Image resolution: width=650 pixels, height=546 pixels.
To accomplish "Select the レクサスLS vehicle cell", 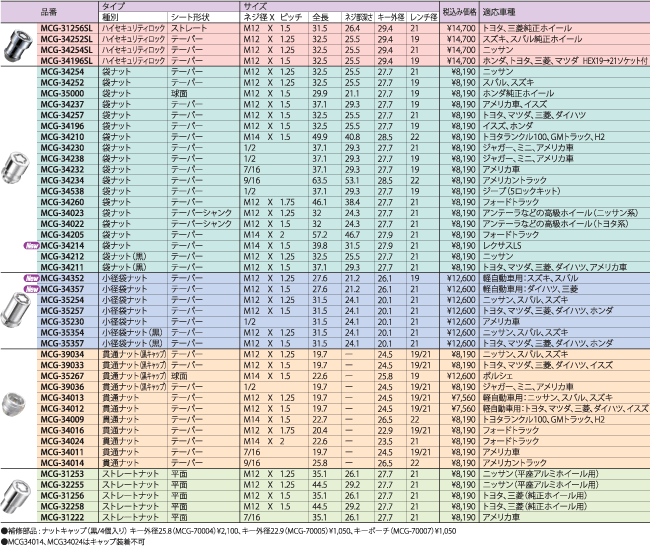I will (x=502, y=245).
